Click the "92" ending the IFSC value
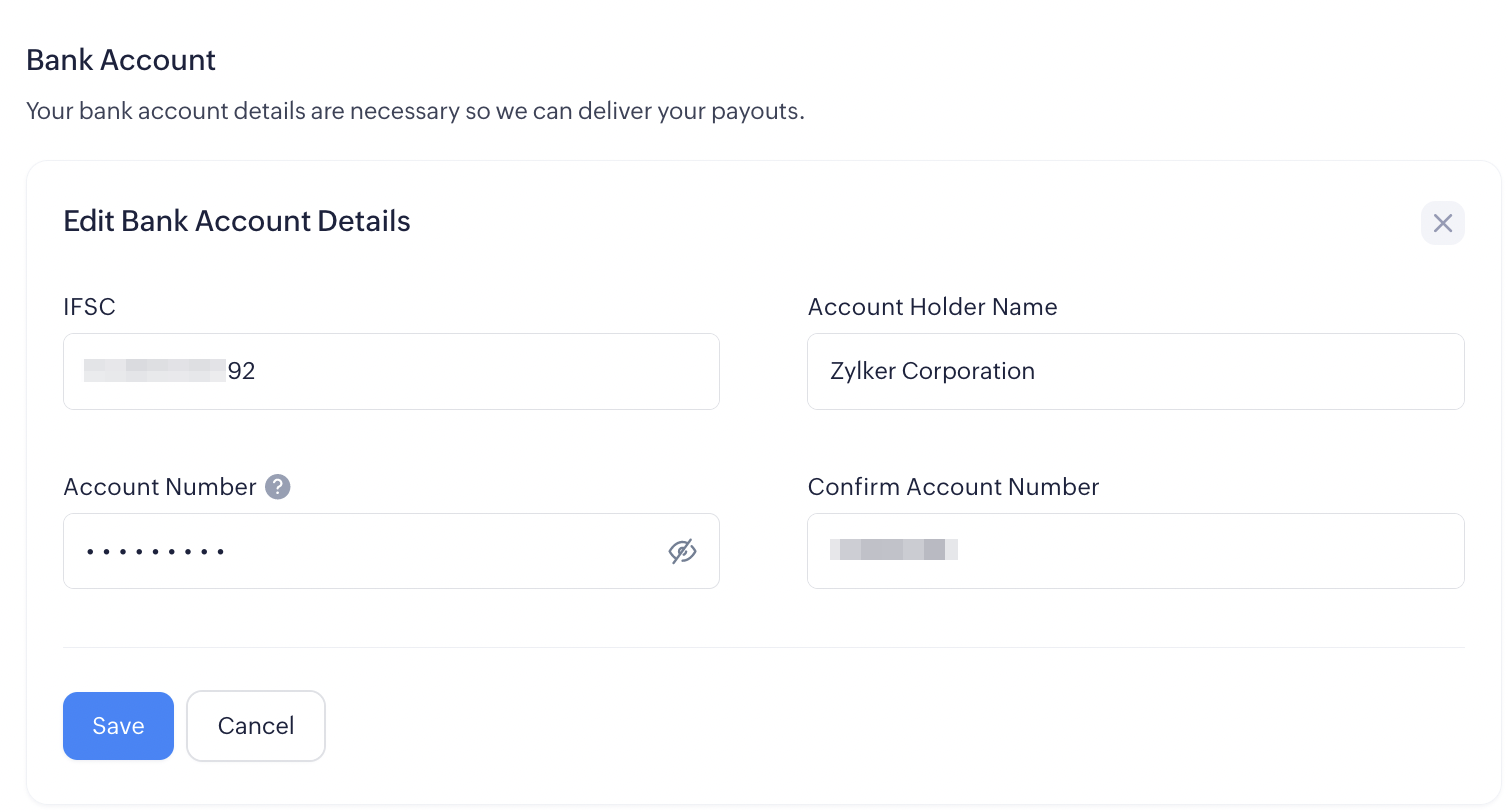1508x812 pixels. click(242, 371)
